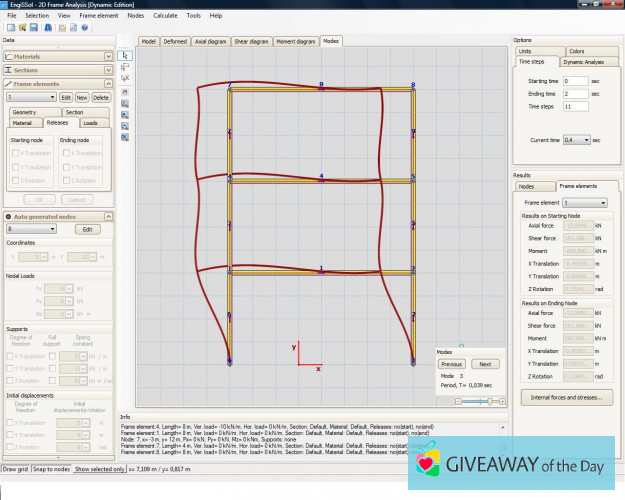
Task: Open the Current time dropdown
Action: click(x=576, y=140)
